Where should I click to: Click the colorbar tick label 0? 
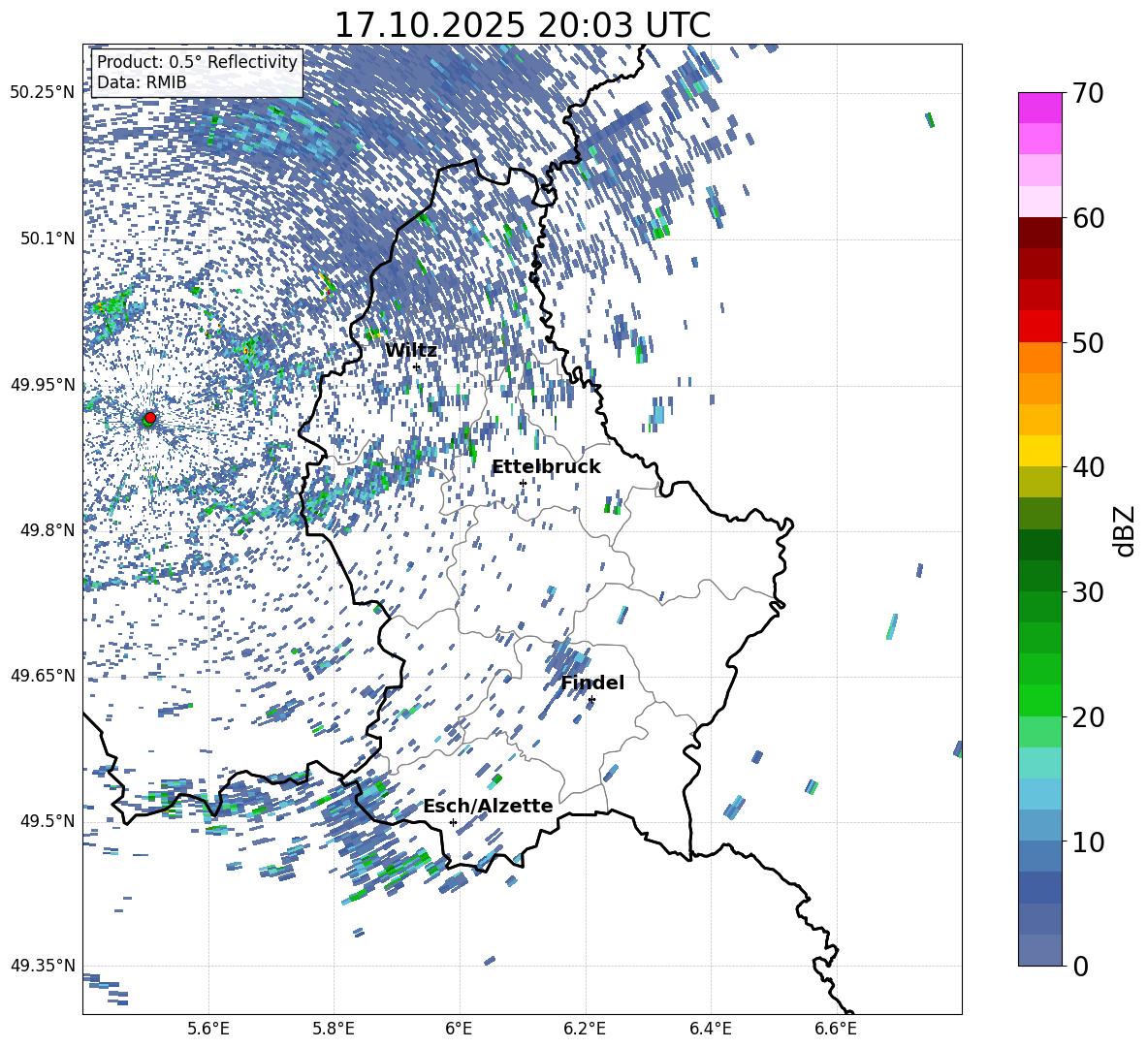pos(1081,966)
